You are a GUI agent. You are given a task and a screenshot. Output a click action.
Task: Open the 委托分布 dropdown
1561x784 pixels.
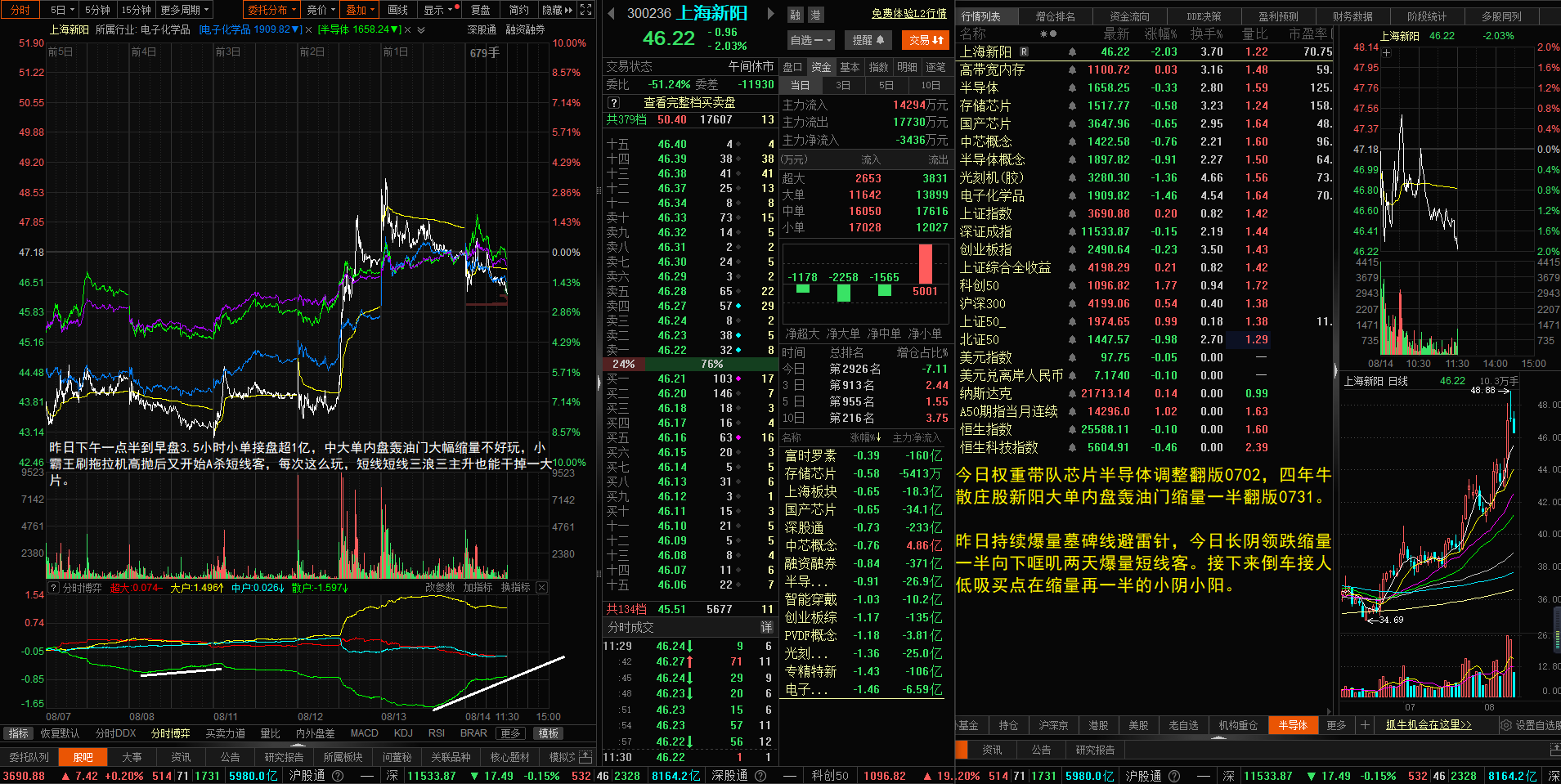tap(272, 10)
